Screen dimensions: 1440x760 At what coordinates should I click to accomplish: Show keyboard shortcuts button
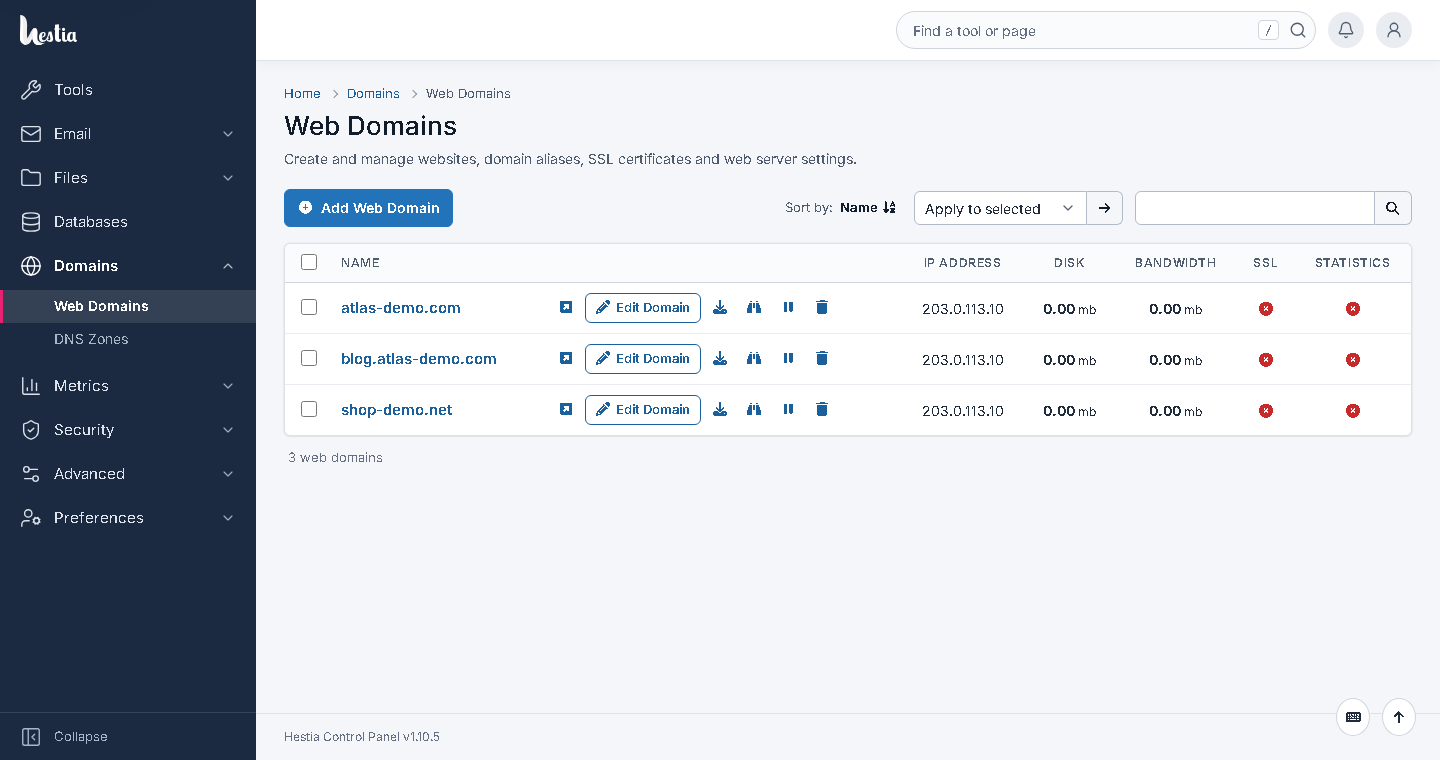point(1353,717)
